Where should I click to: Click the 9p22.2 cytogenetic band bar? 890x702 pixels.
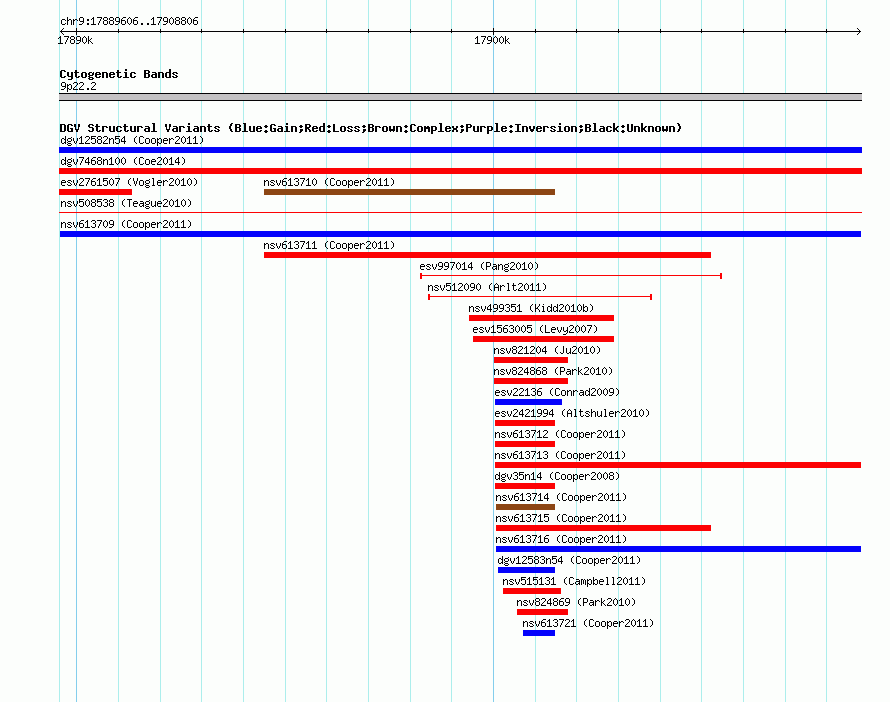point(460,97)
